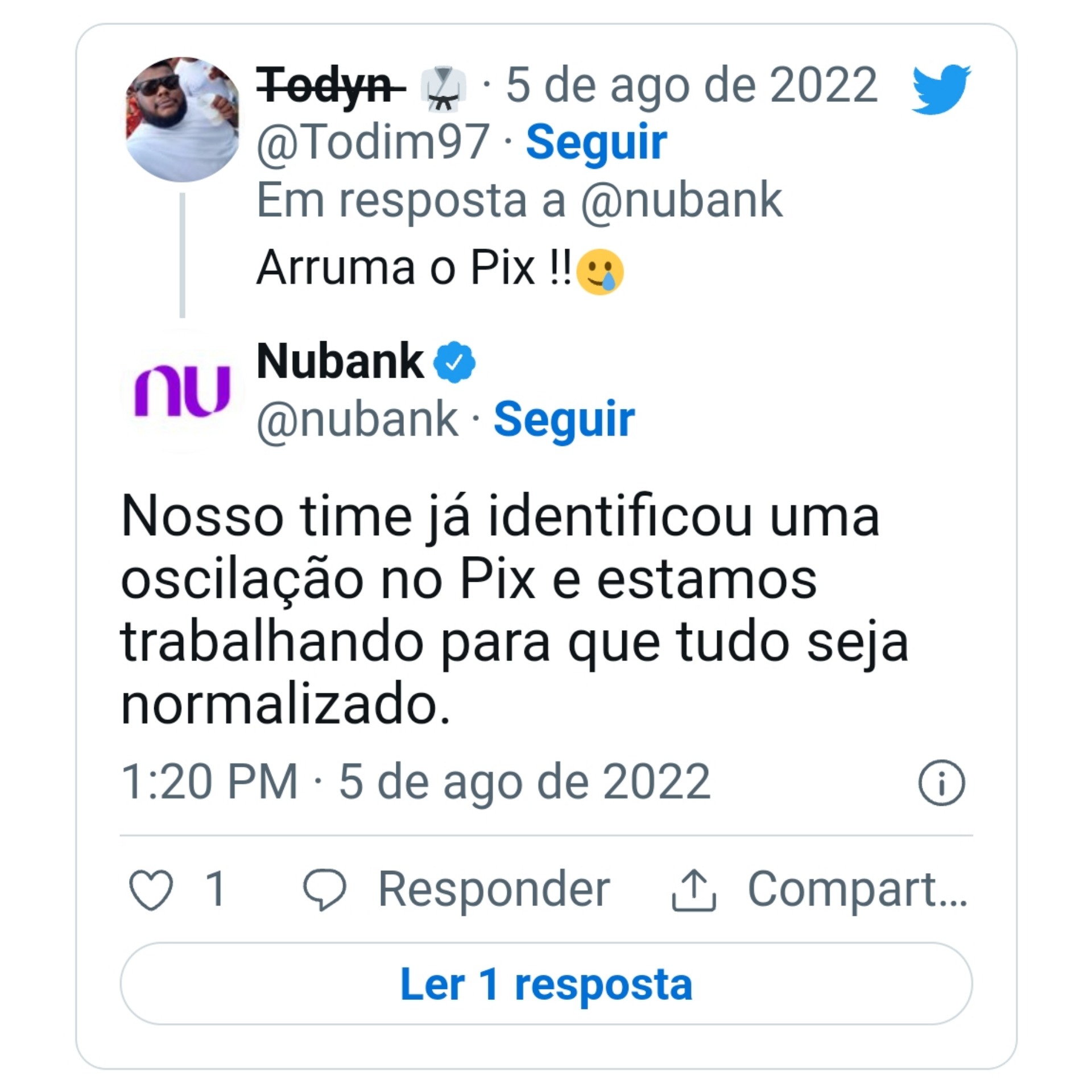Click the truncated Compartilhar label

point(857,890)
